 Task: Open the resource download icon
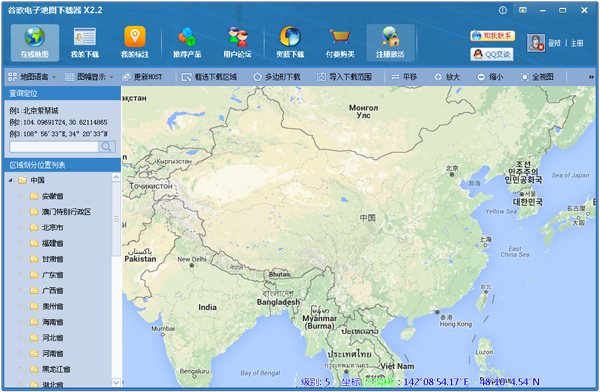(x=290, y=37)
